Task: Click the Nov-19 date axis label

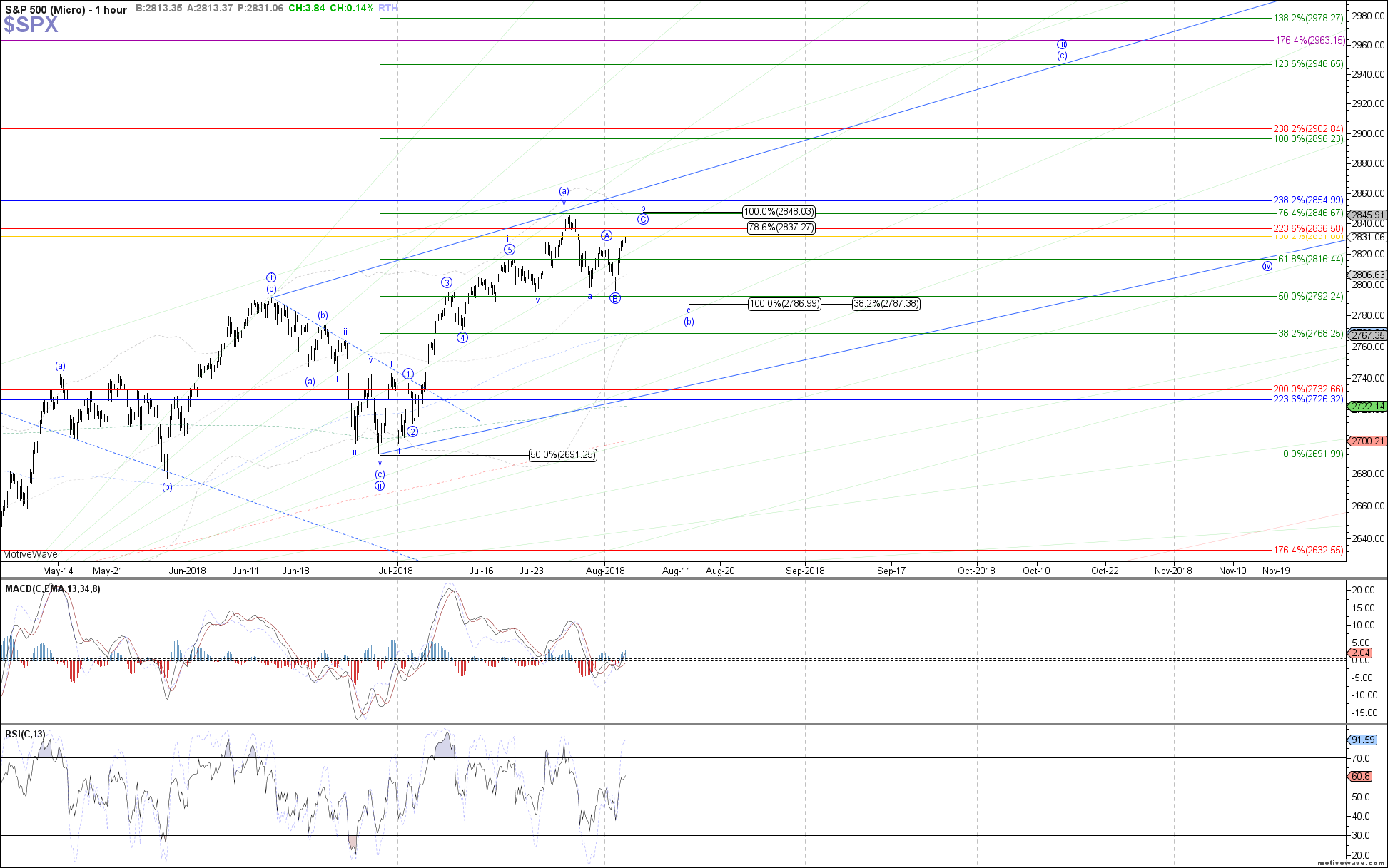Action: (x=1276, y=571)
